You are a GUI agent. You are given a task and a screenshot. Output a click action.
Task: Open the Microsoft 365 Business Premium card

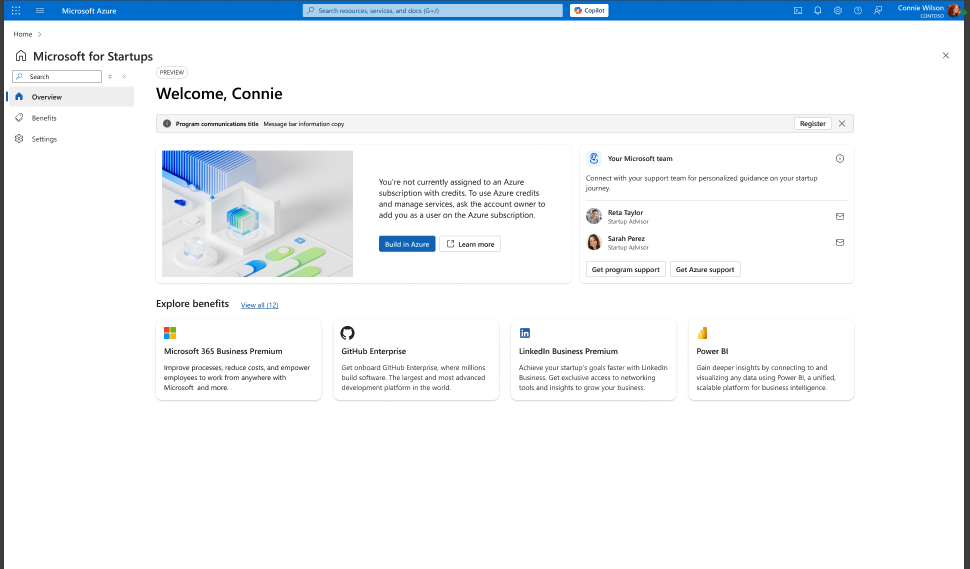point(239,359)
